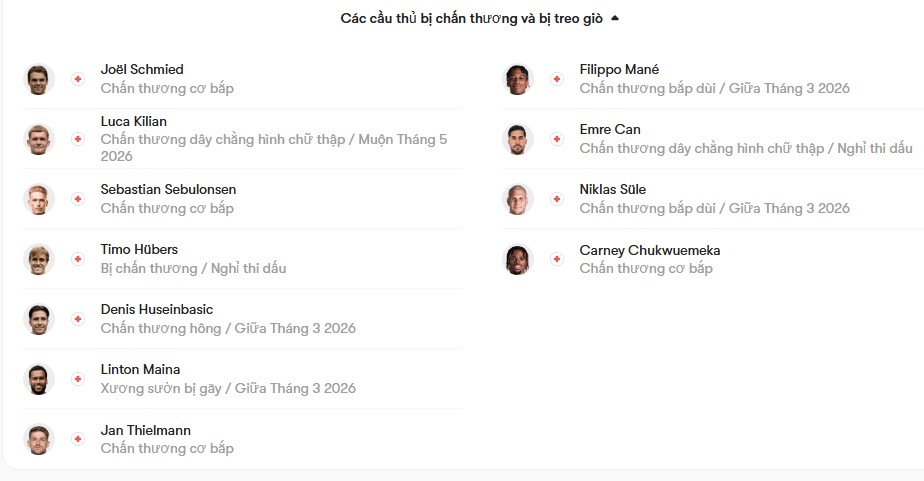Click Linton Maina's broken rib injury text
The height and width of the screenshot is (481, 924).
point(228,388)
